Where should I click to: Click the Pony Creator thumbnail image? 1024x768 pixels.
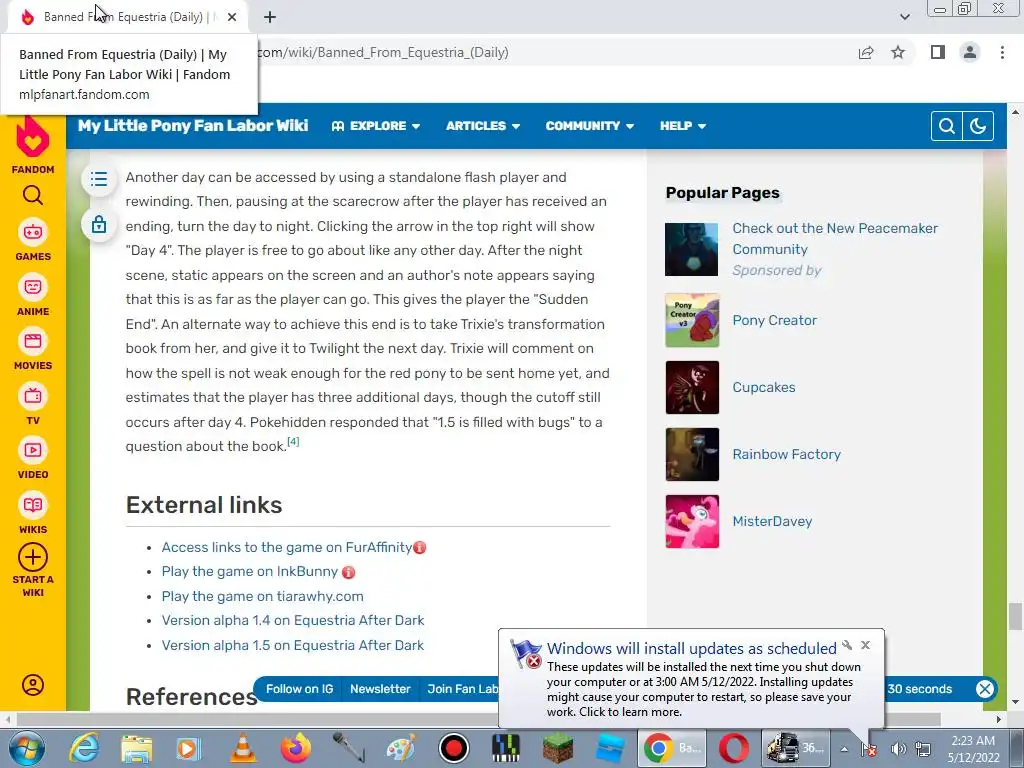692,321
